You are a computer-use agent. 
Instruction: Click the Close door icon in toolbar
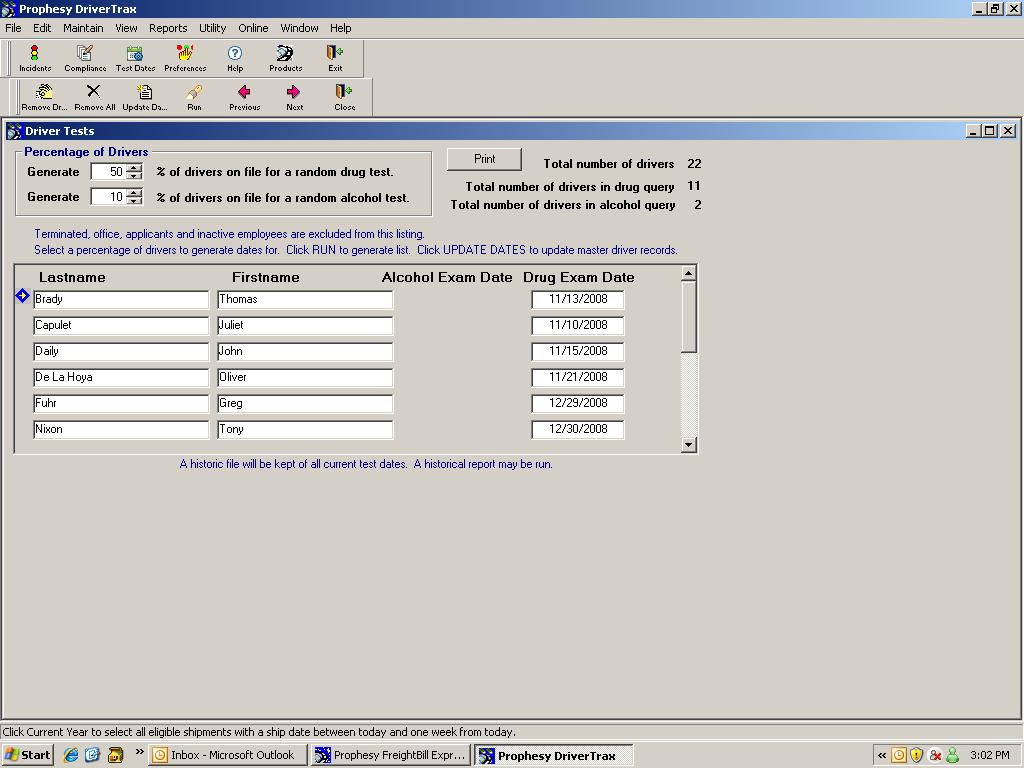(x=344, y=97)
